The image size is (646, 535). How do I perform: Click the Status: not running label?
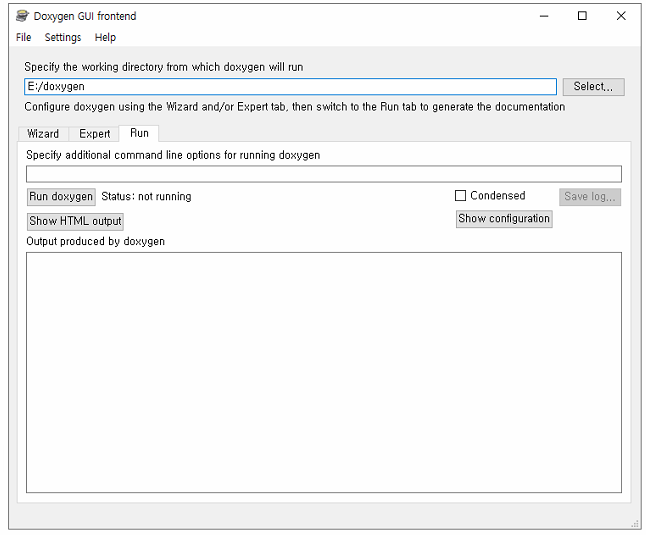146,196
